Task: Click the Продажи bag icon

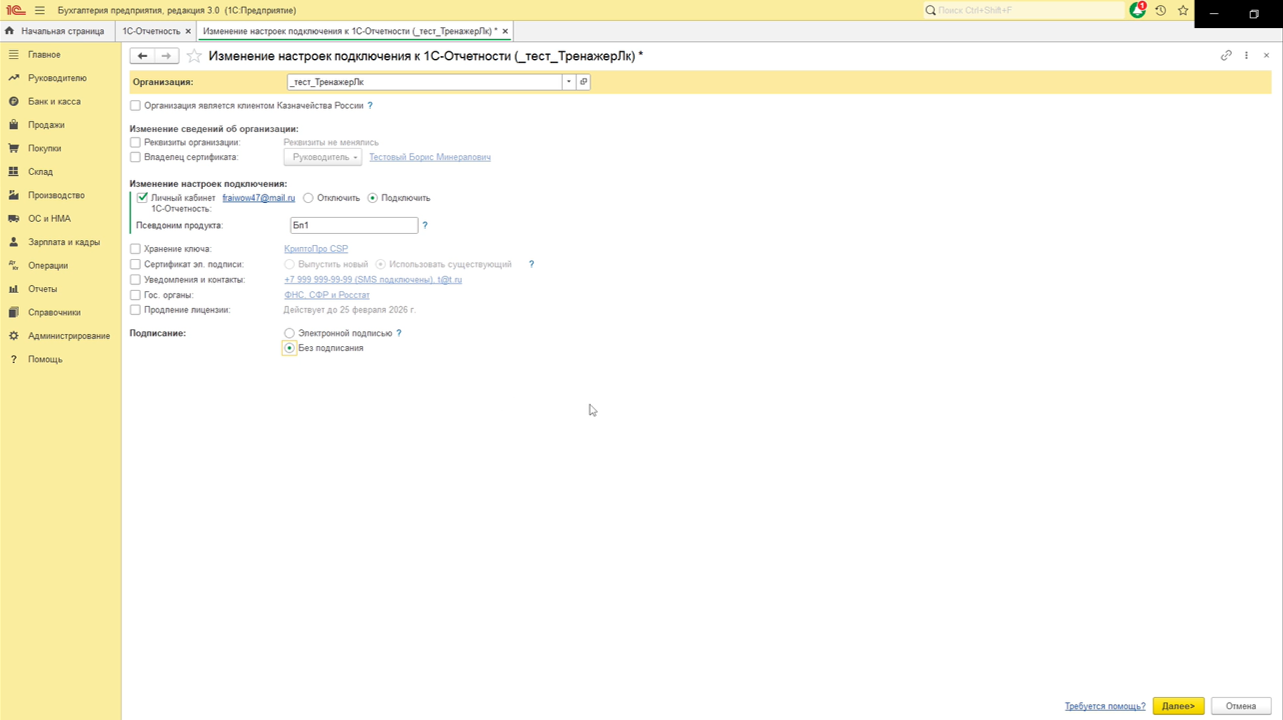Action: click(13, 125)
